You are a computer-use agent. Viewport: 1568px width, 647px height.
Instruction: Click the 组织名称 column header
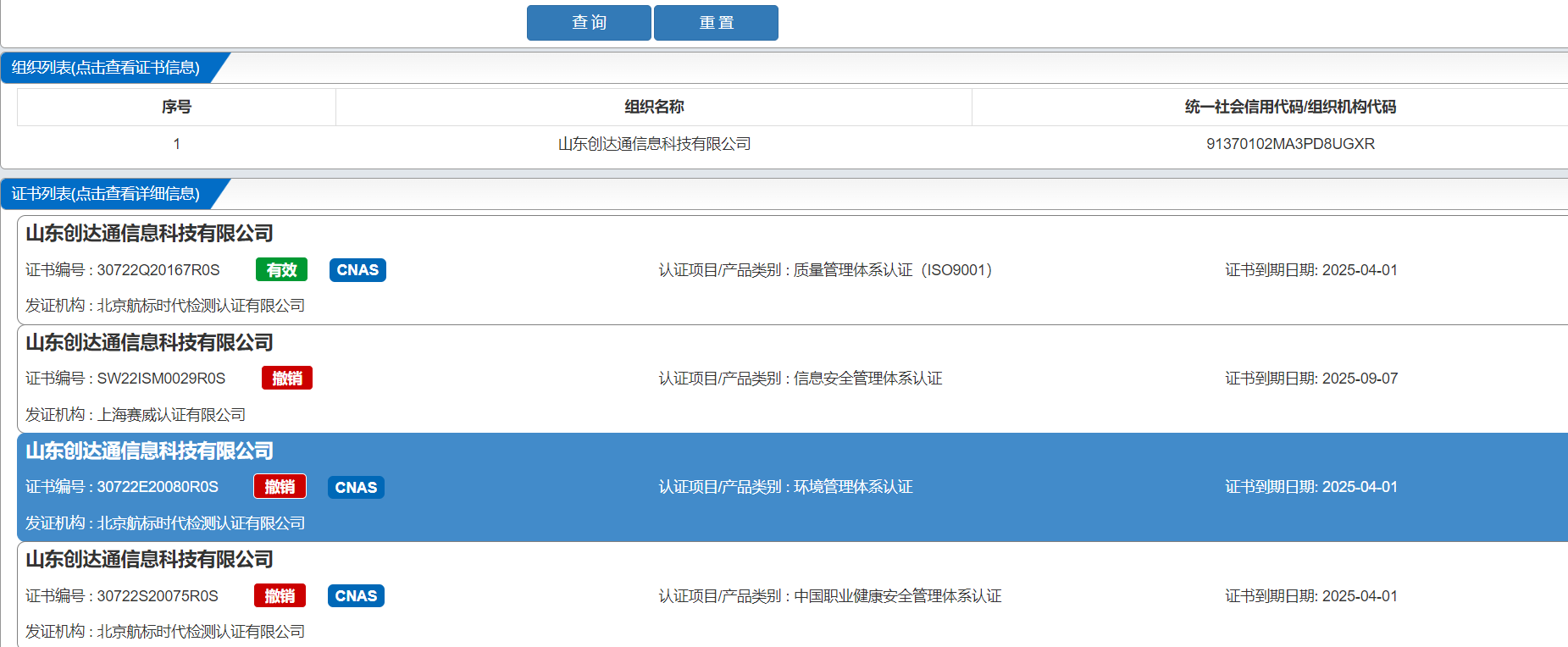point(654,107)
